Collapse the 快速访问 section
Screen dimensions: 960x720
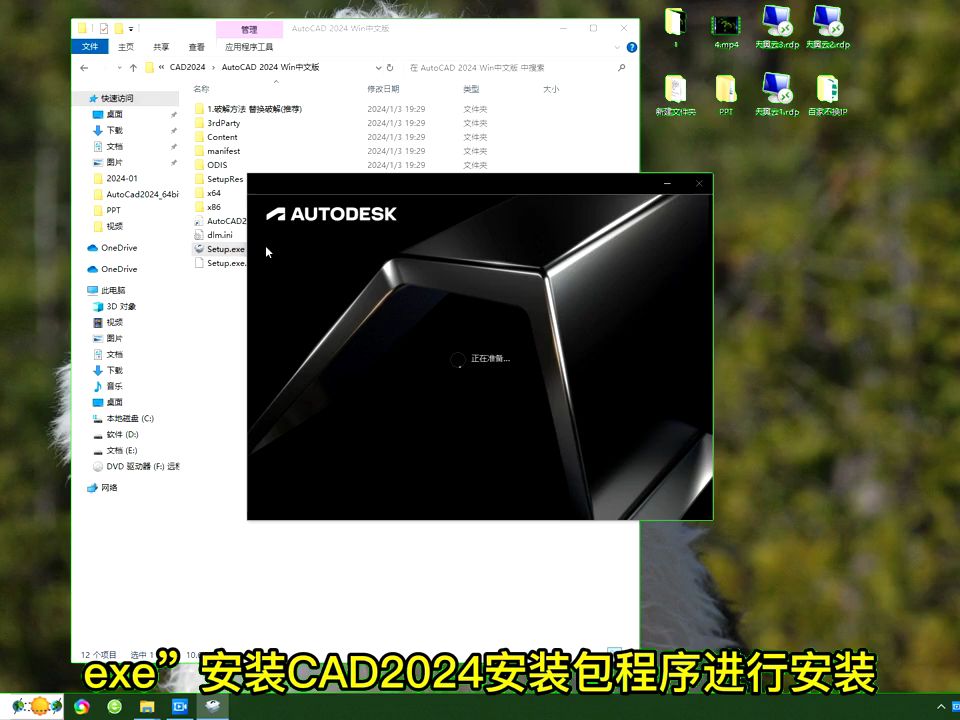click(85, 97)
